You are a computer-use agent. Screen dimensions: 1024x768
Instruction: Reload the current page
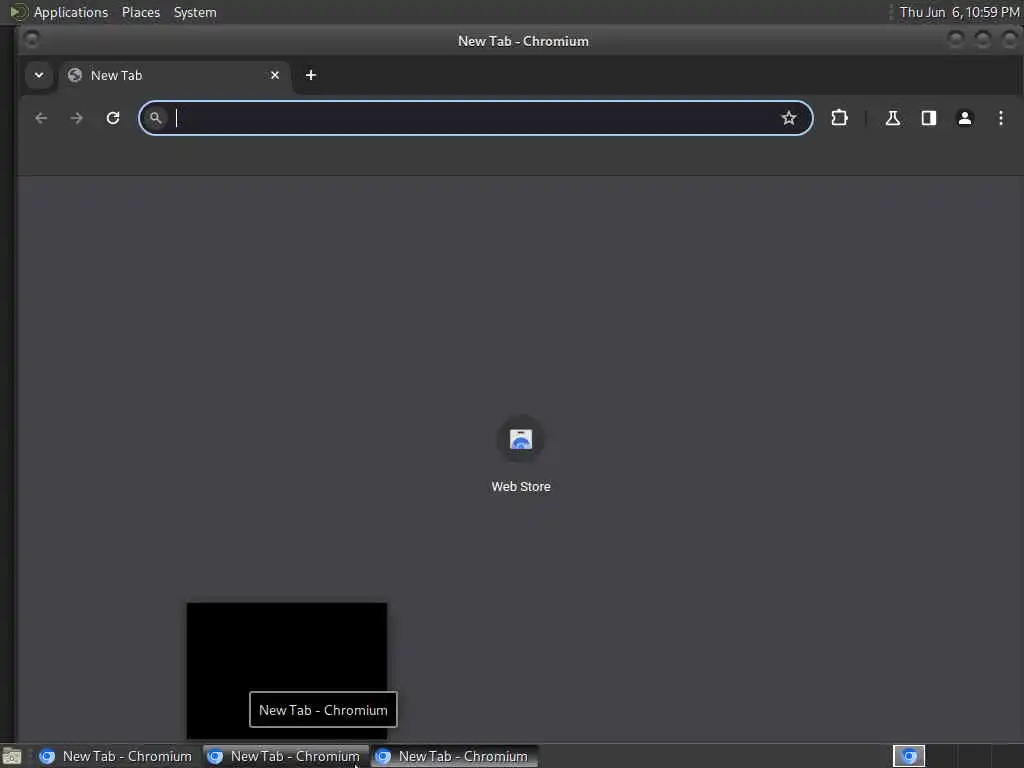113,118
